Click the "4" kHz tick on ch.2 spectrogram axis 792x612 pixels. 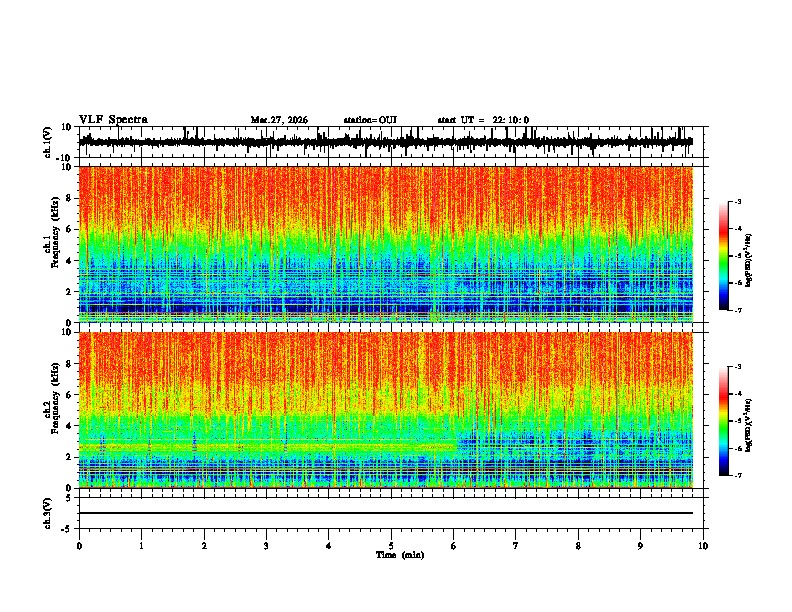pyautogui.click(x=69, y=426)
